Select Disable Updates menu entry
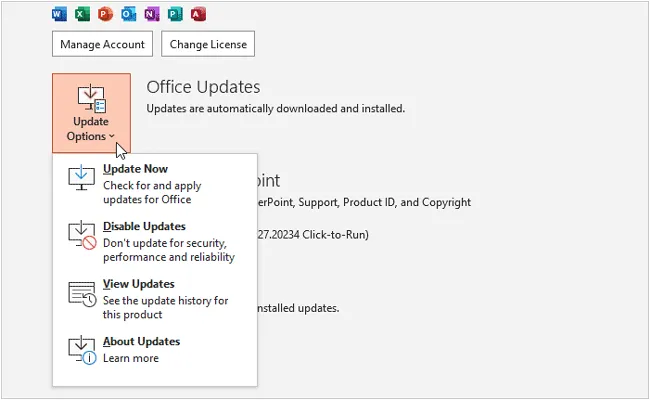 click(144, 227)
